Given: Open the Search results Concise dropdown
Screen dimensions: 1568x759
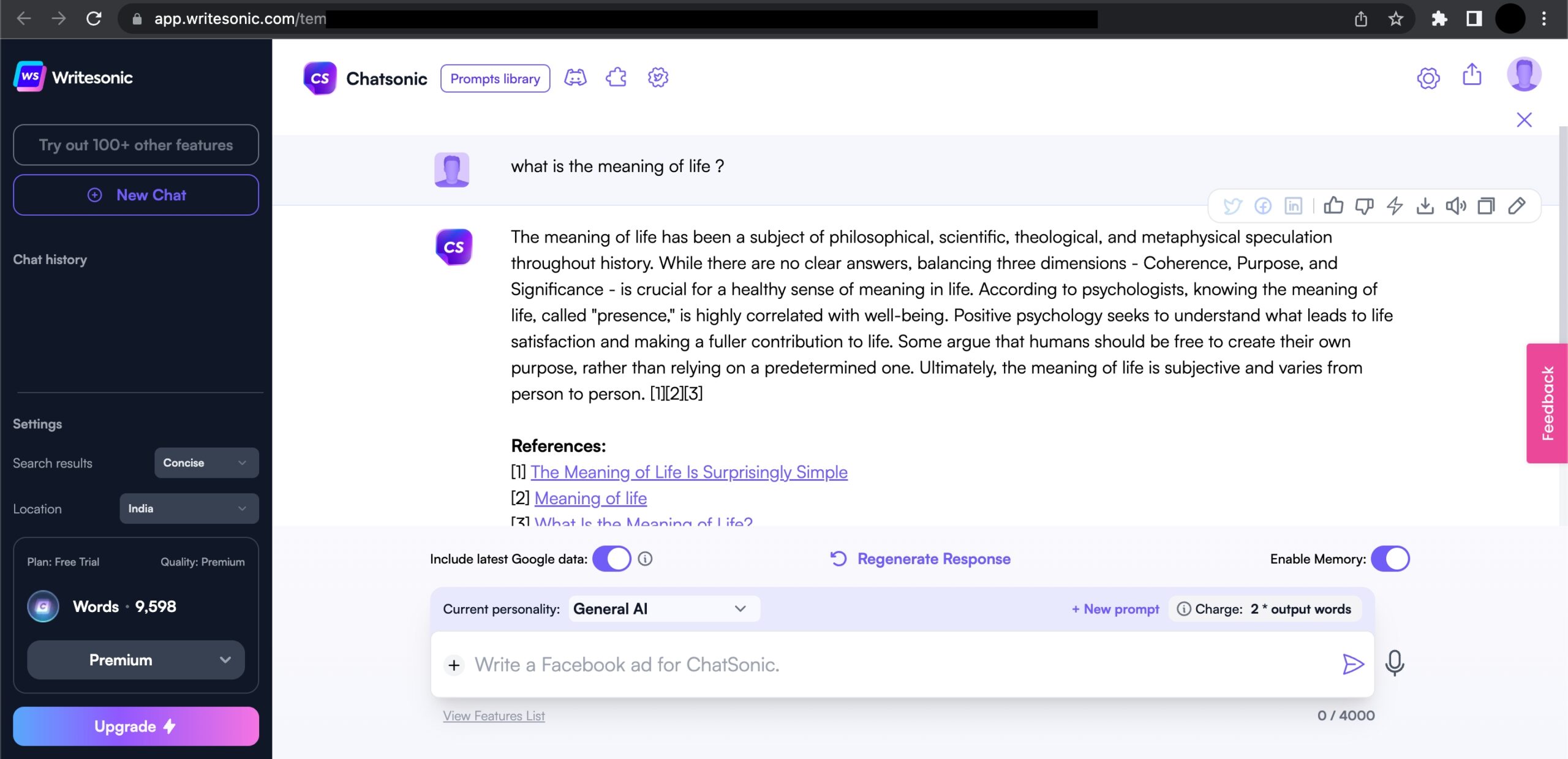Looking at the screenshot, I should [206, 463].
